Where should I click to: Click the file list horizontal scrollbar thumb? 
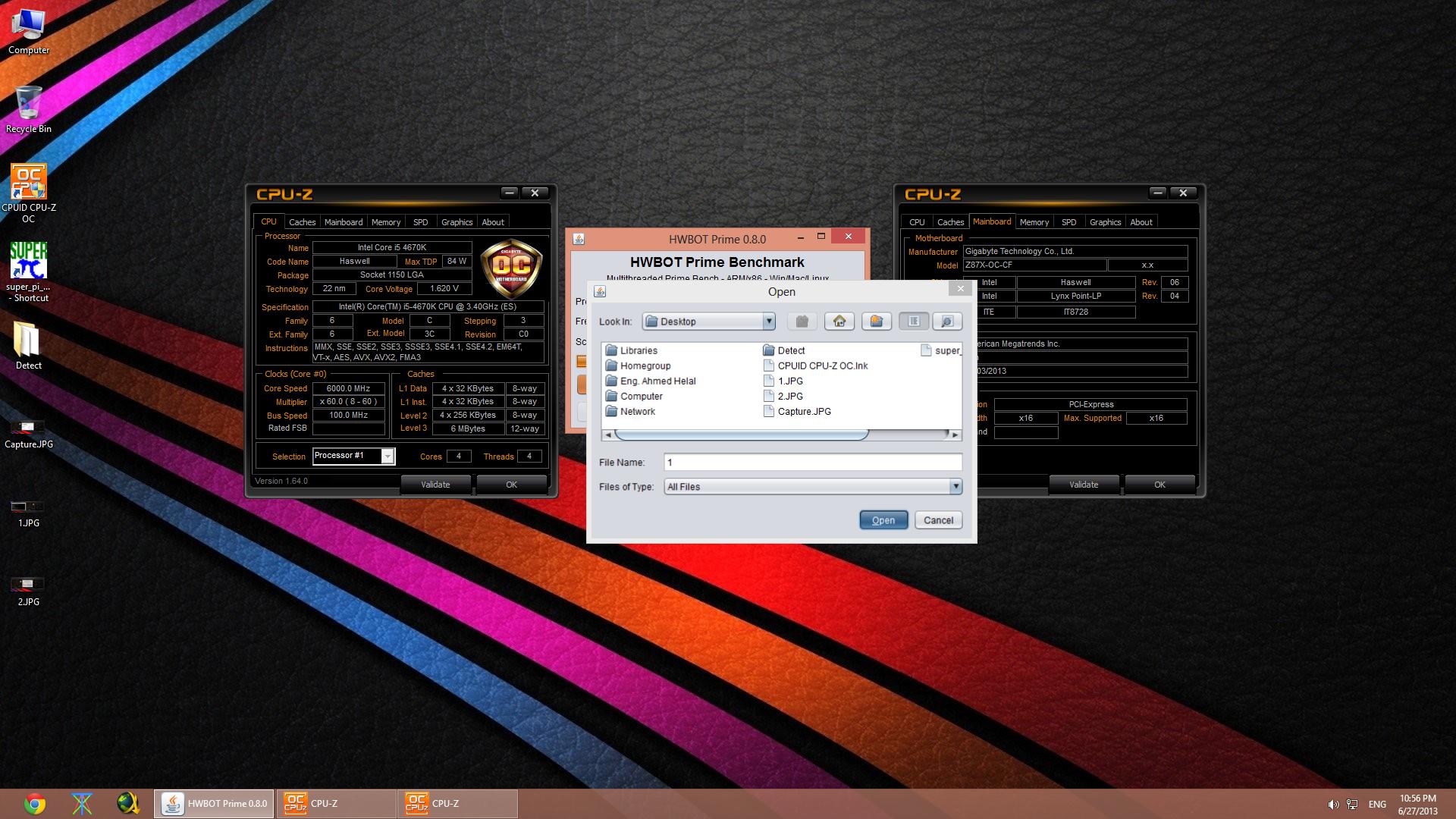742,435
